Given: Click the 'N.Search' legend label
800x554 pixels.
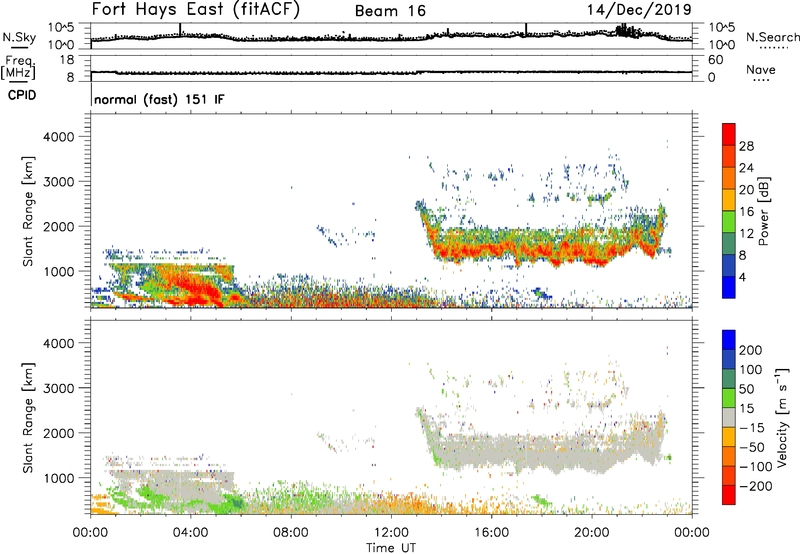Looking at the screenshot, I should pos(772,37).
